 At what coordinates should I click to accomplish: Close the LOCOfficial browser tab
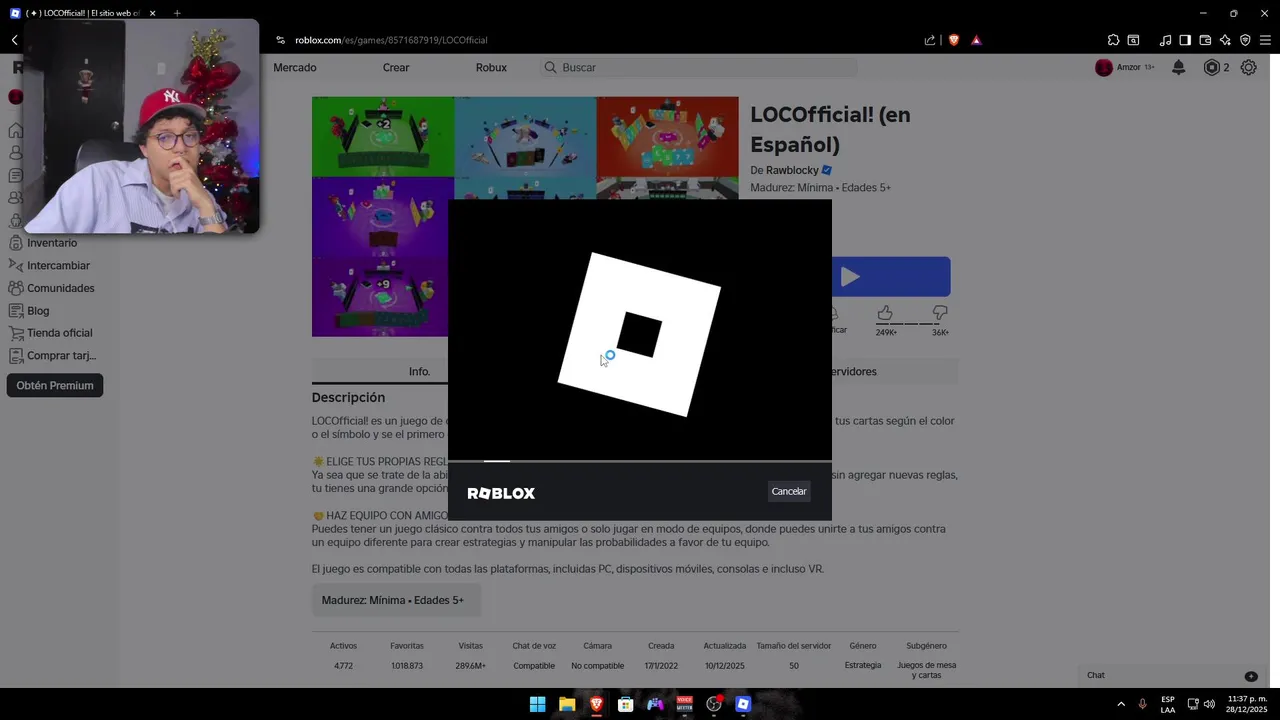(x=152, y=13)
